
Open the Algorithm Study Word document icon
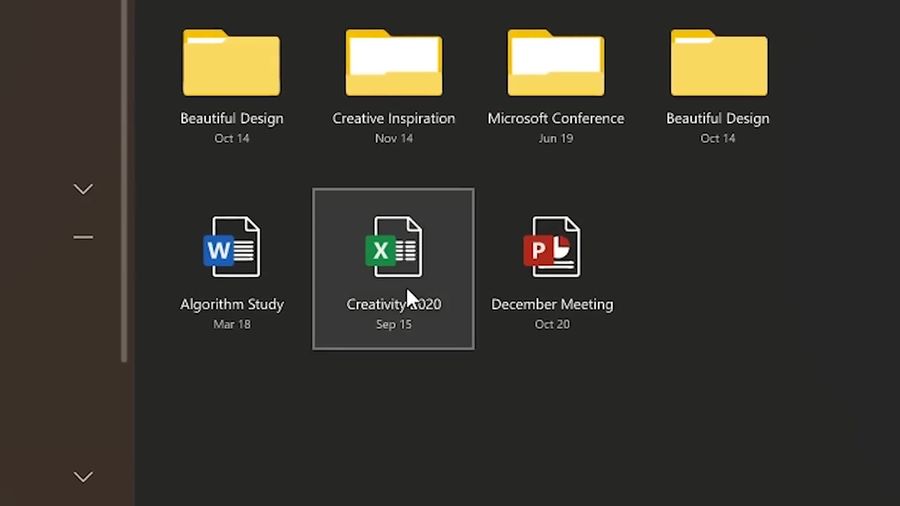232,247
